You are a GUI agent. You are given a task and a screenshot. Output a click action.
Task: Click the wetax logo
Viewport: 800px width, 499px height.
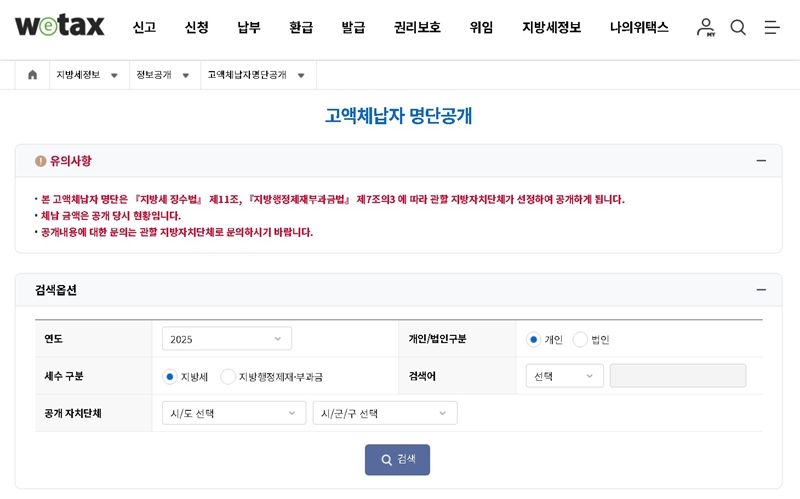pos(59,26)
